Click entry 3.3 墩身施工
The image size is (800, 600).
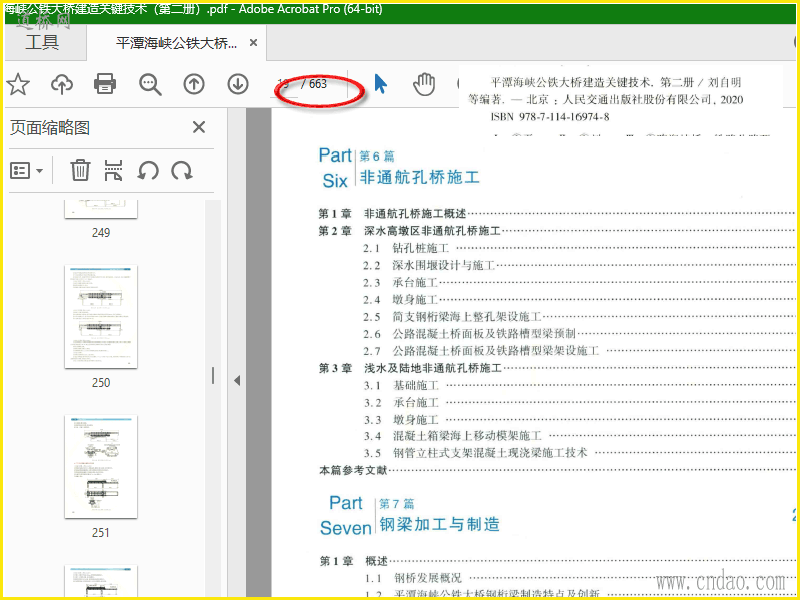pos(401,420)
